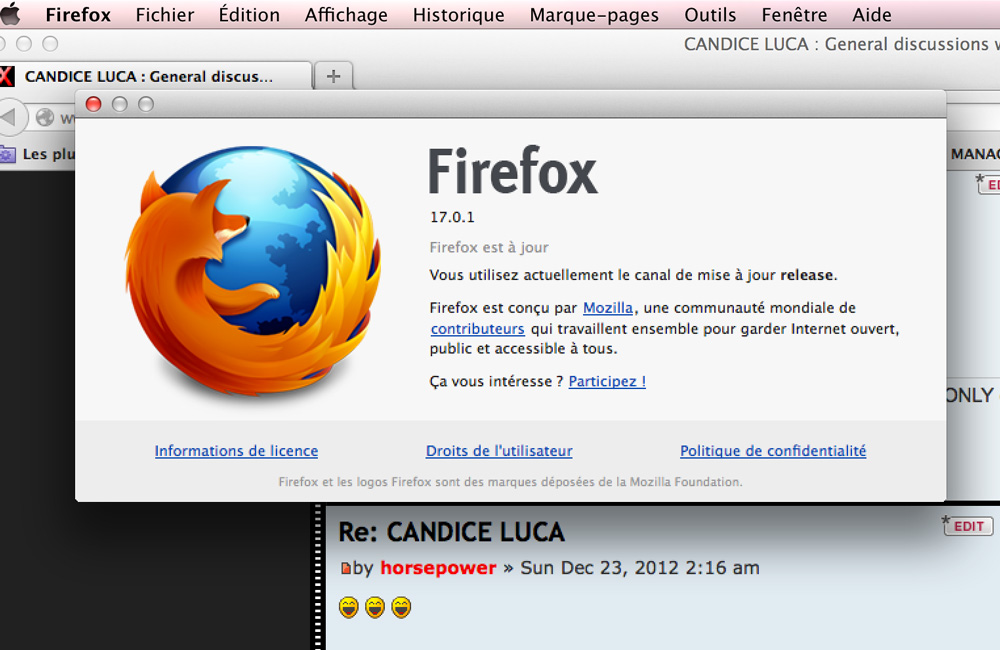Click the large Firefox logo image

coord(252,272)
